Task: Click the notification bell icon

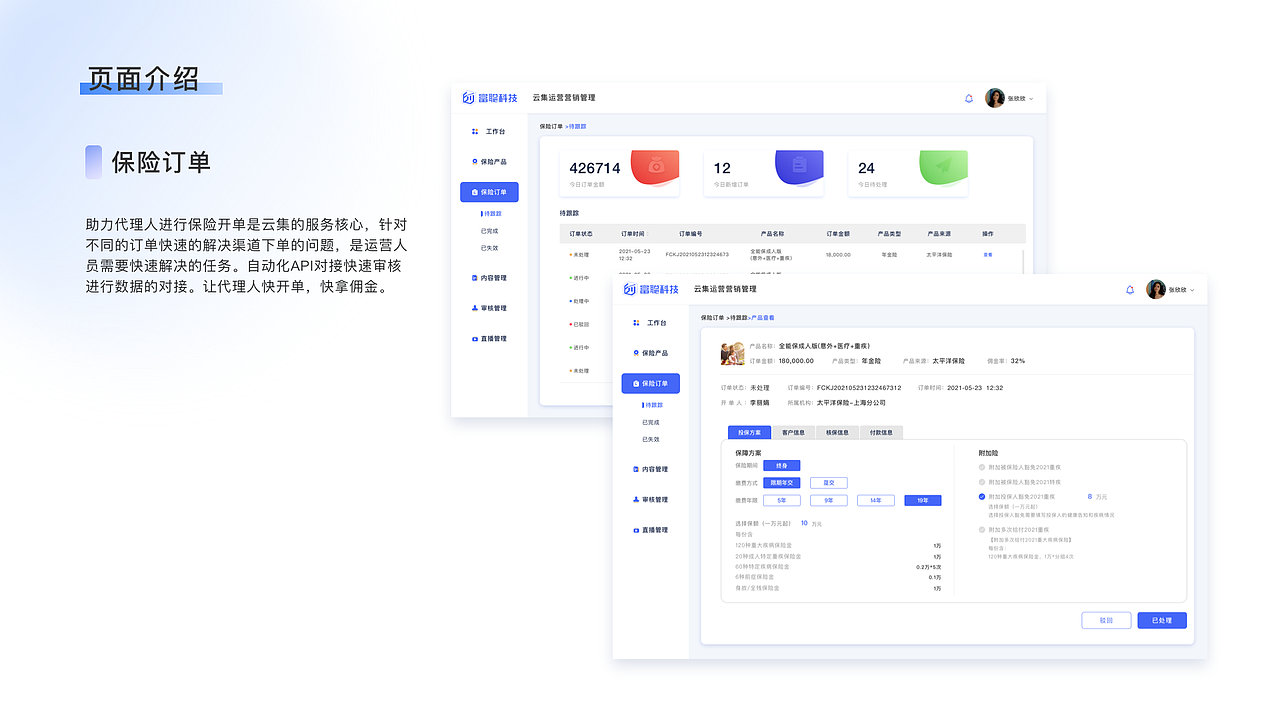Action: click(1130, 289)
